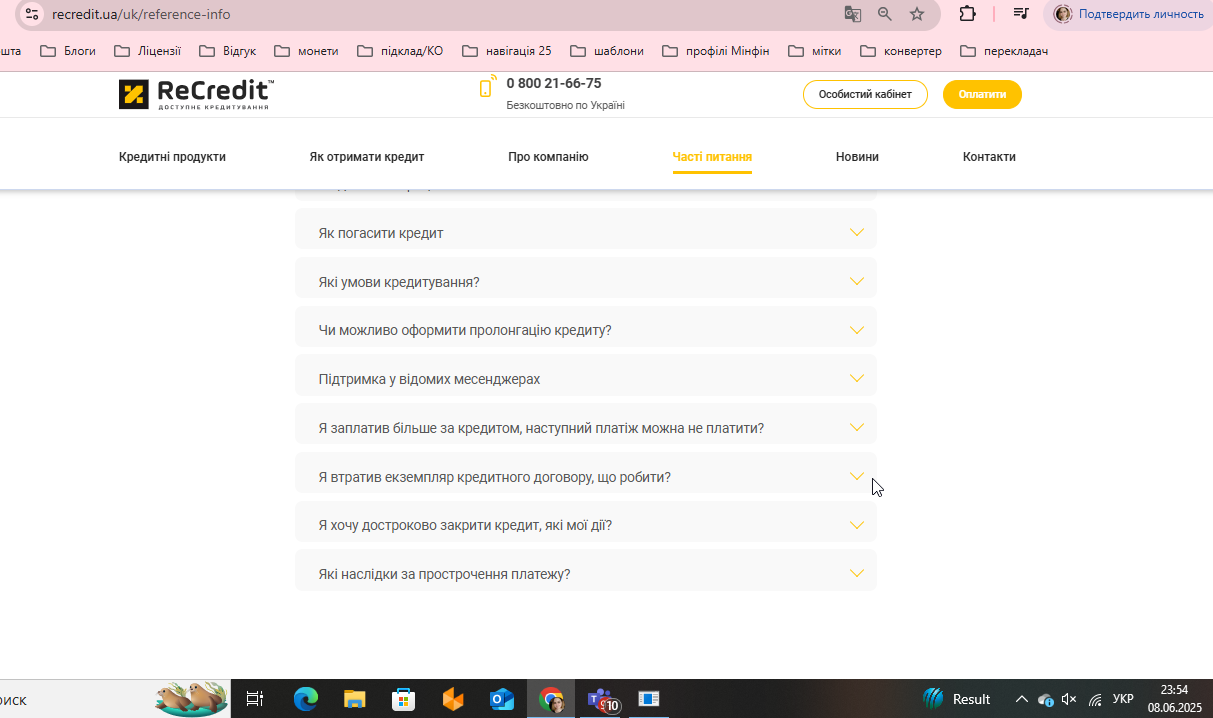
Task: Open the media control icon in browser toolbar
Action: 1021,14
